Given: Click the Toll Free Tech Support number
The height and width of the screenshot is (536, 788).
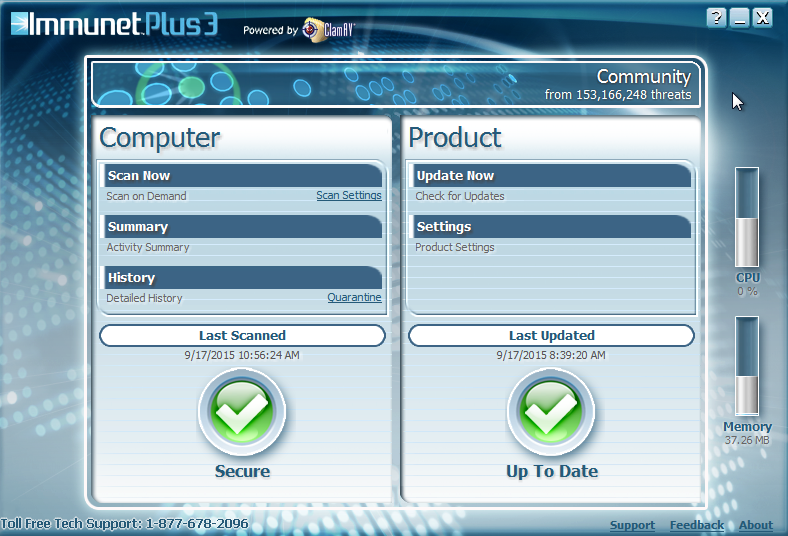Looking at the screenshot, I should (124, 524).
